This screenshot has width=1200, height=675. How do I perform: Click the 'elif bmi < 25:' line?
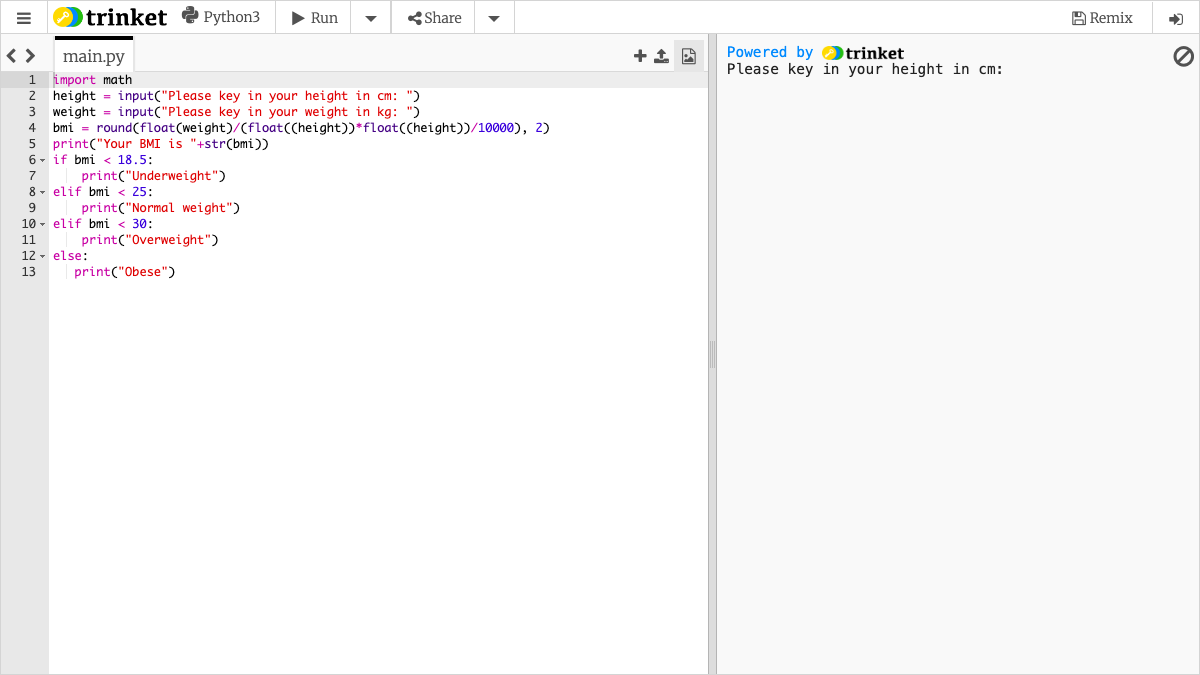click(x=103, y=192)
